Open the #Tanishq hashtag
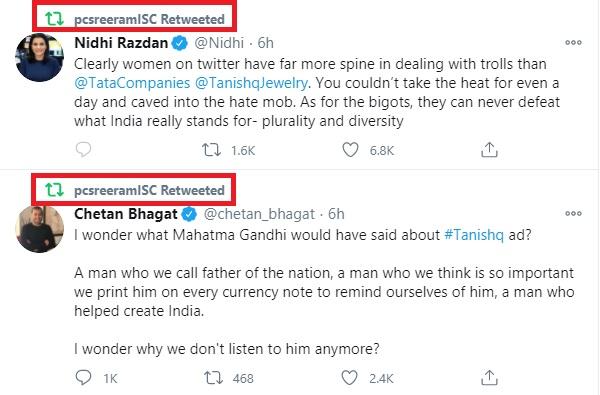The image size is (600, 395). (474, 235)
